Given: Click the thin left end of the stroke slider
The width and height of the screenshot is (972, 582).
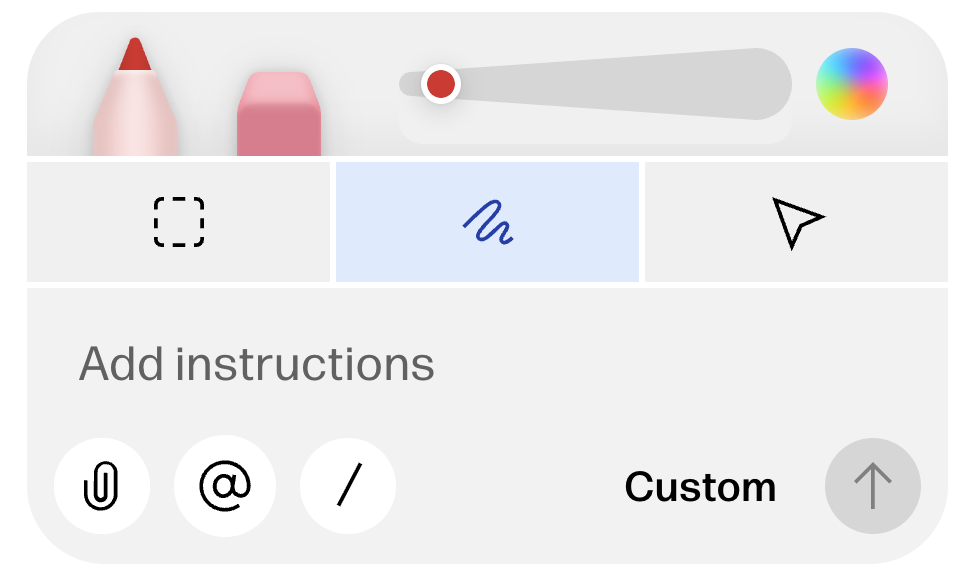Looking at the screenshot, I should click(408, 84).
